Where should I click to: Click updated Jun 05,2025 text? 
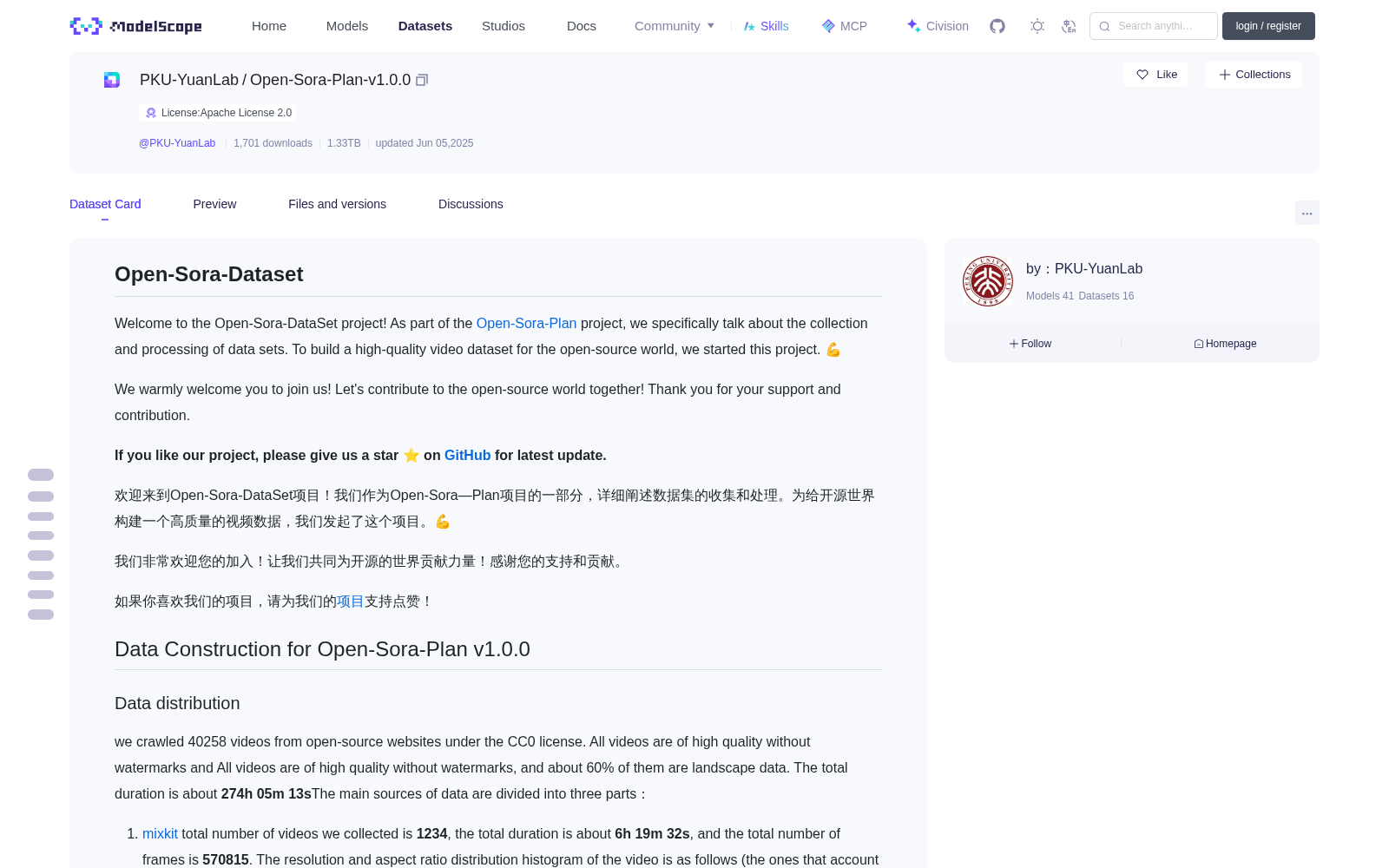(425, 143)
